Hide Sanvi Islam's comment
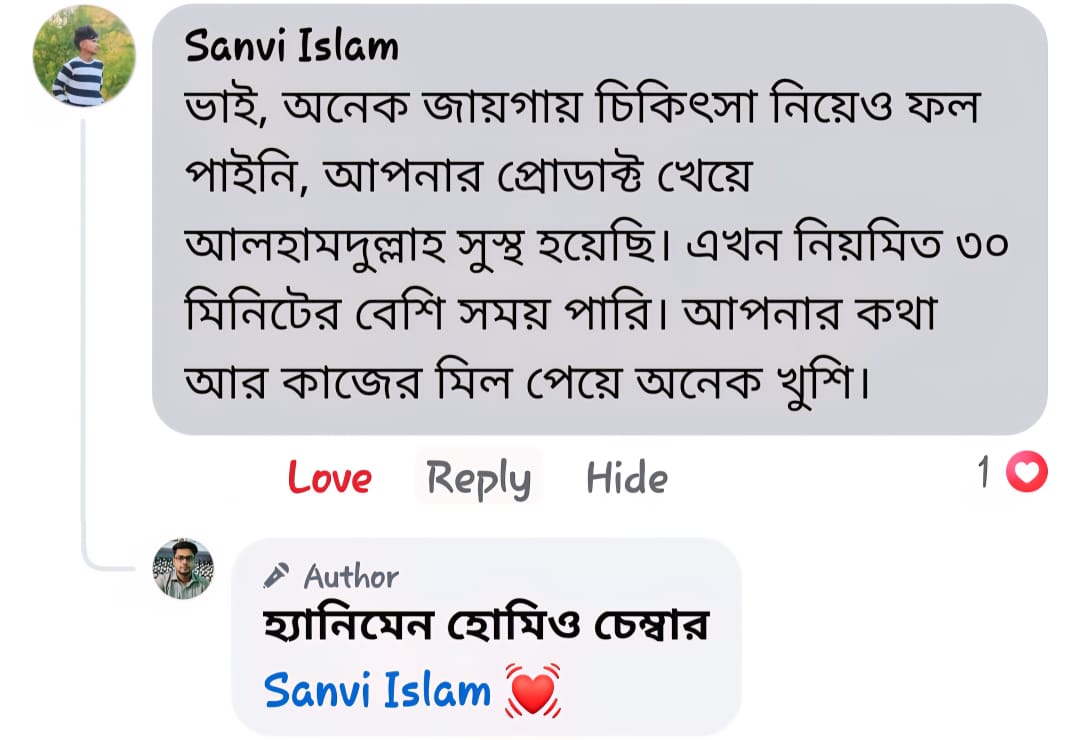This screenshot has height=740, width=1080. [x=626, y=478]
